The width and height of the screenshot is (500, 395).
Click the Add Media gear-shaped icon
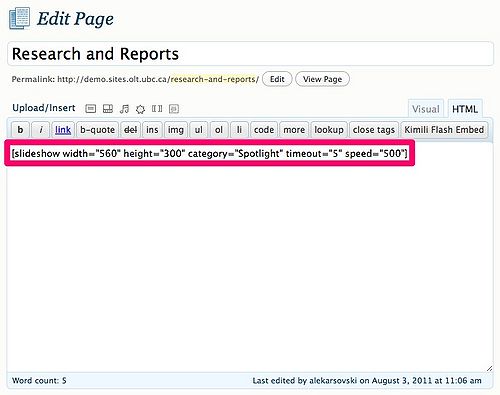(140, 109)
